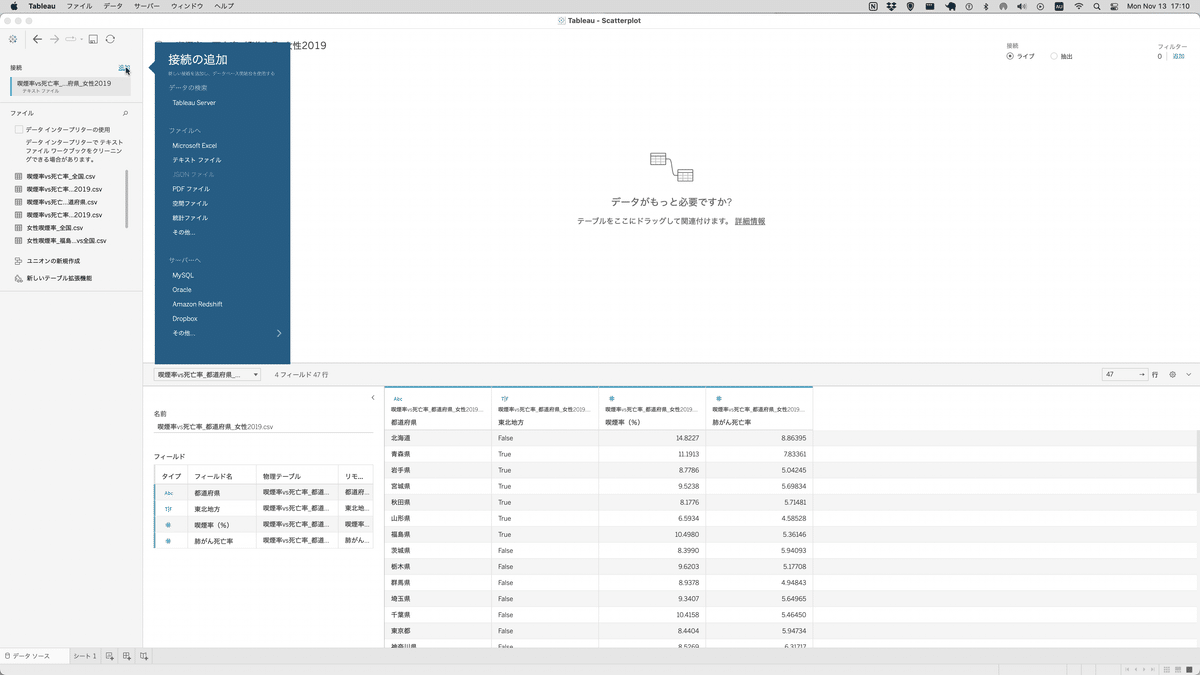Viewport: 1200px width, 675px height.
Task: Select the ライブ connection radio button
Action: pos(1010,56)
